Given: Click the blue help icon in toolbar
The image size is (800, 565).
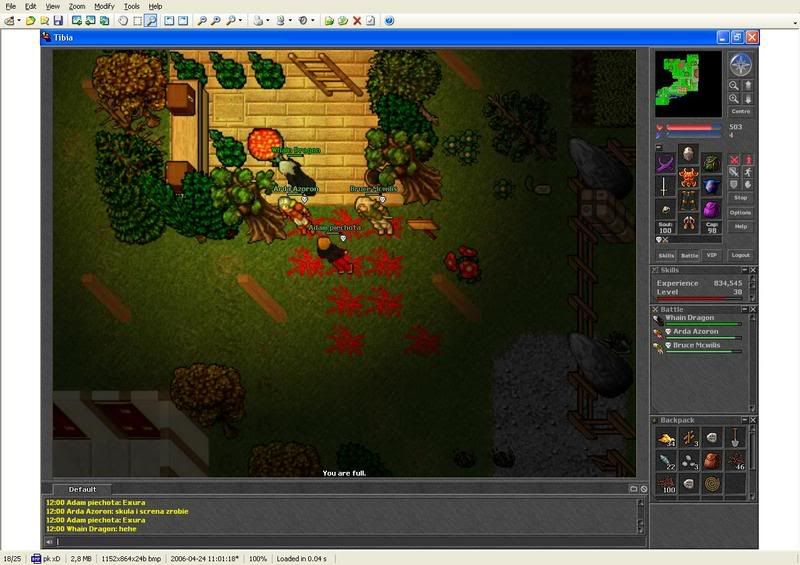Looking at the screenshot, I should click(389, 20).
